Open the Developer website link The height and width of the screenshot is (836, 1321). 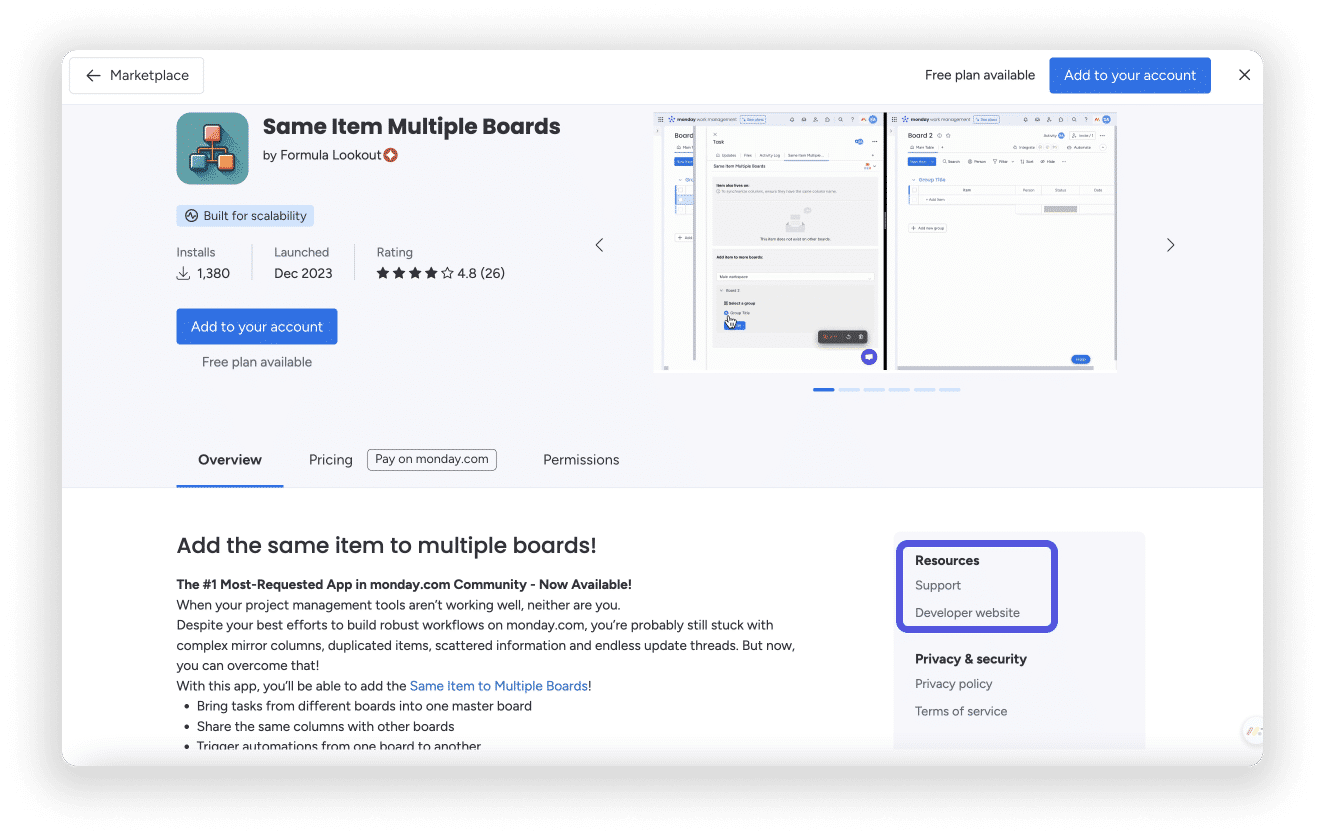pos(967,613)
